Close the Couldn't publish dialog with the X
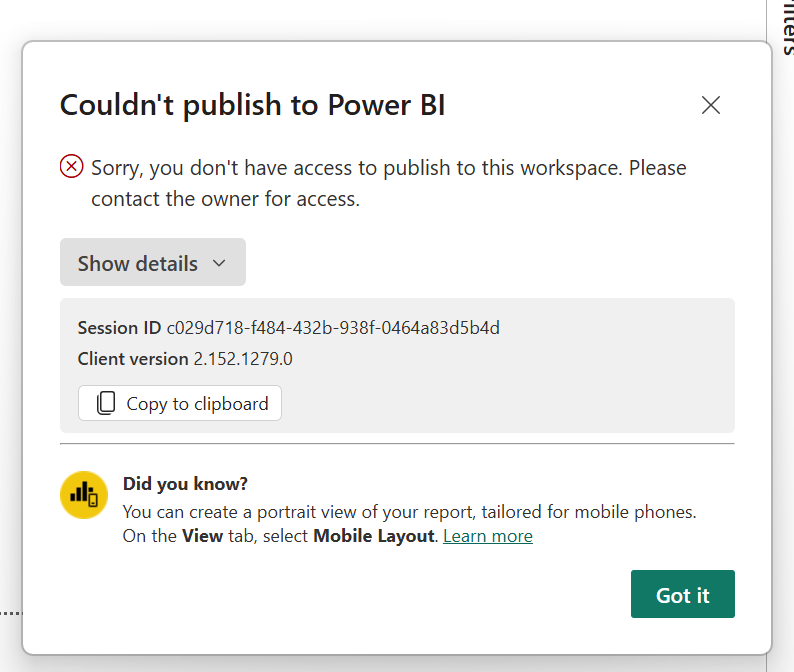 tap(710, 105)
